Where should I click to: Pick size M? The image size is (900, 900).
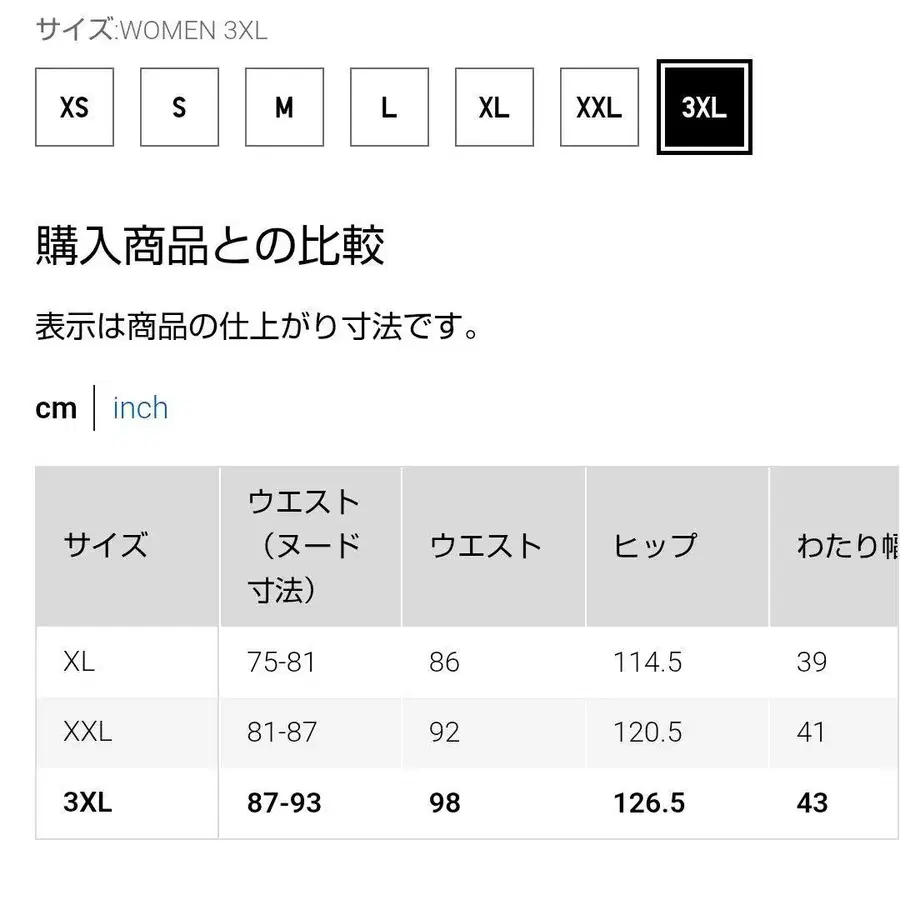[x=284, y=107]
